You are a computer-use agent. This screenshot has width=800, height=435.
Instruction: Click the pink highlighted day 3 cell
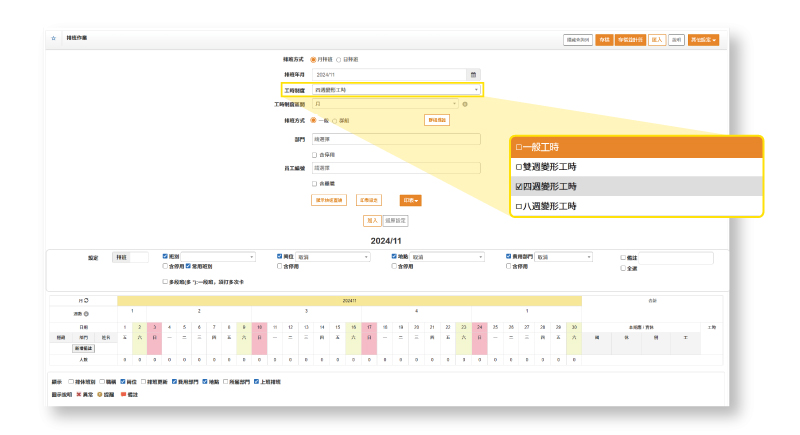(154, 327)
